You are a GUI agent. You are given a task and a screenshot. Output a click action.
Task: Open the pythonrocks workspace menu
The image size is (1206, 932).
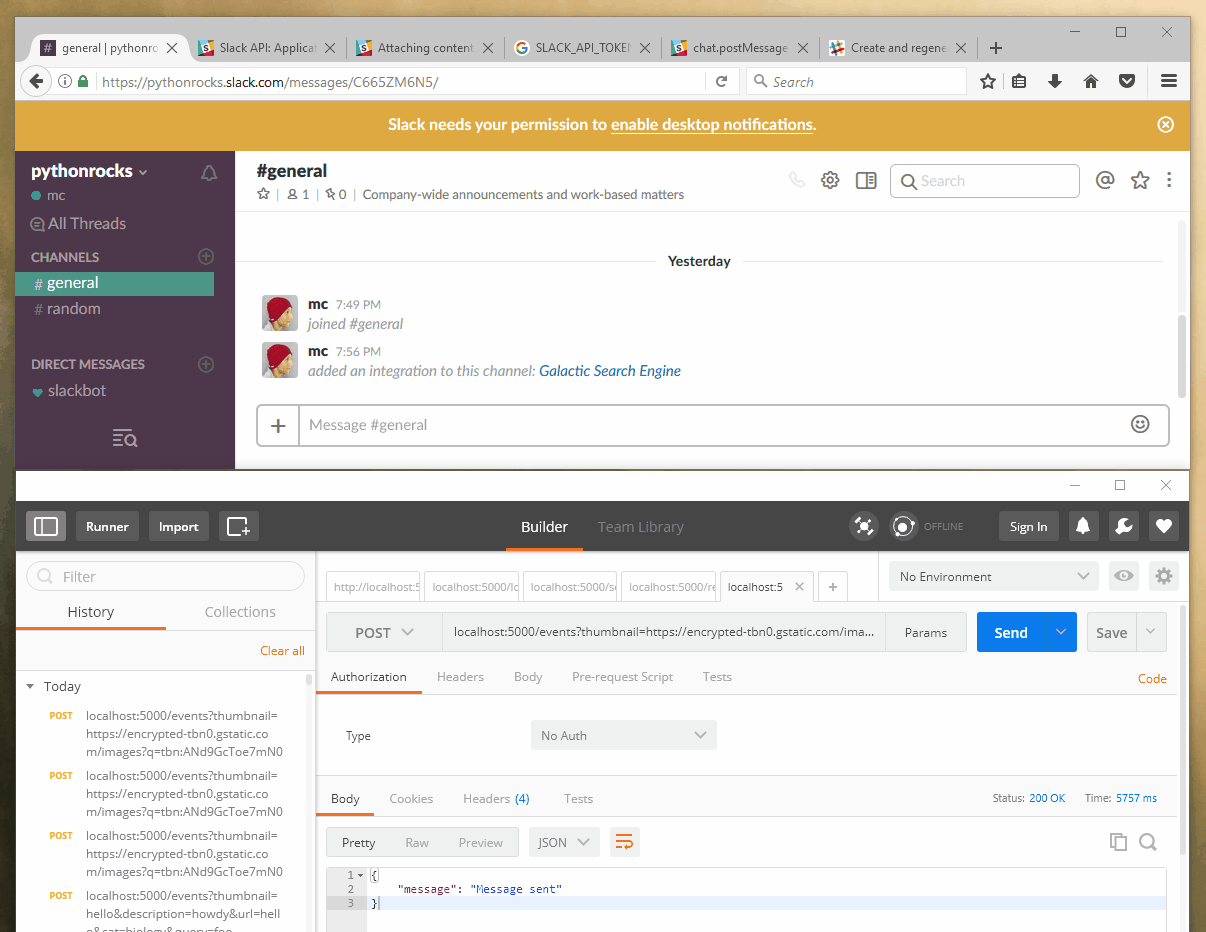pos(89,171)
